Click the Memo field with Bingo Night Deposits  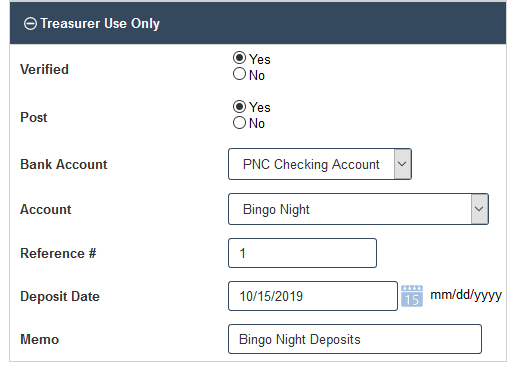(x=355, y=339)
